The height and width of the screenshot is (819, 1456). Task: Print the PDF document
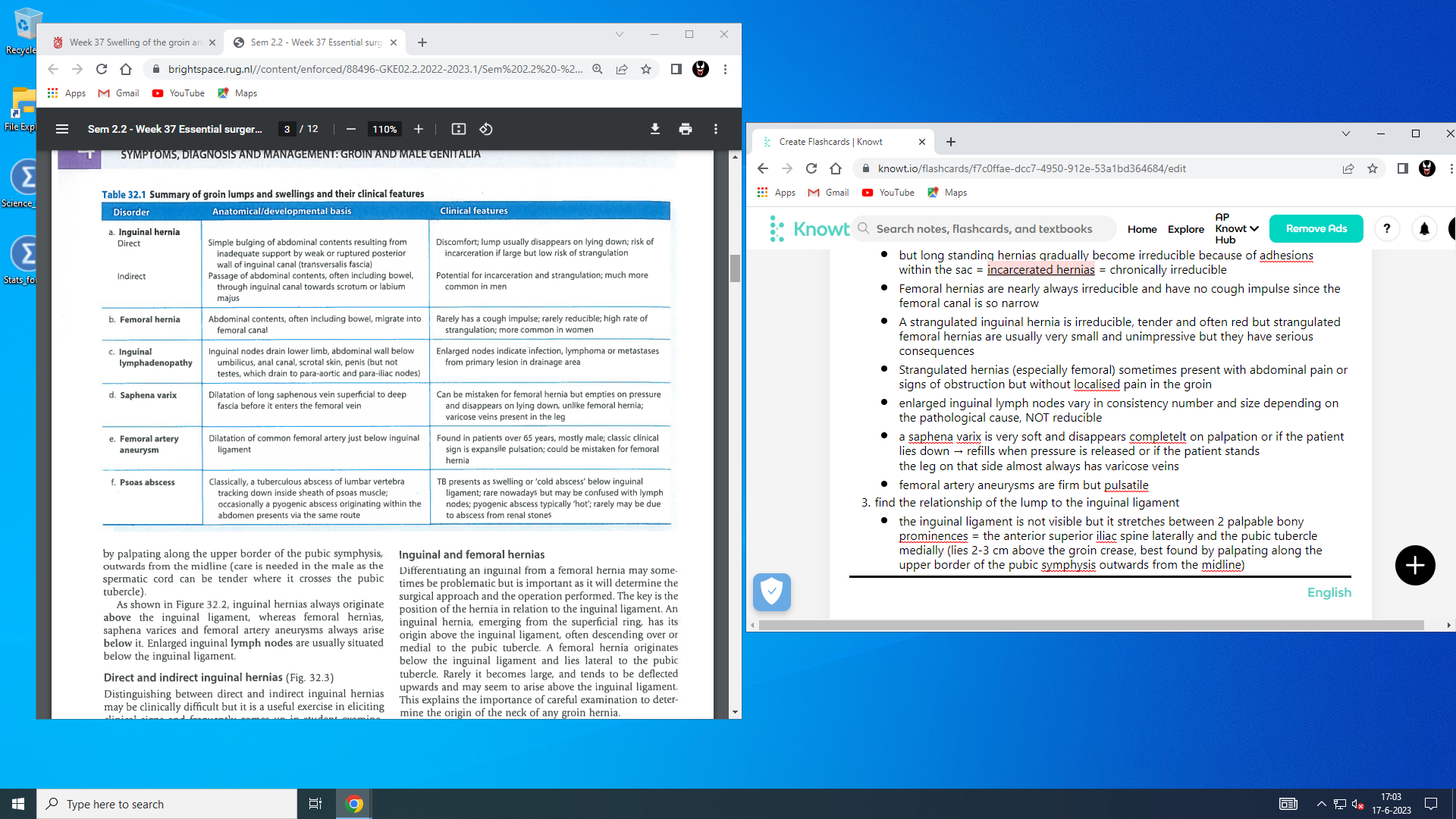pos(686,129)
